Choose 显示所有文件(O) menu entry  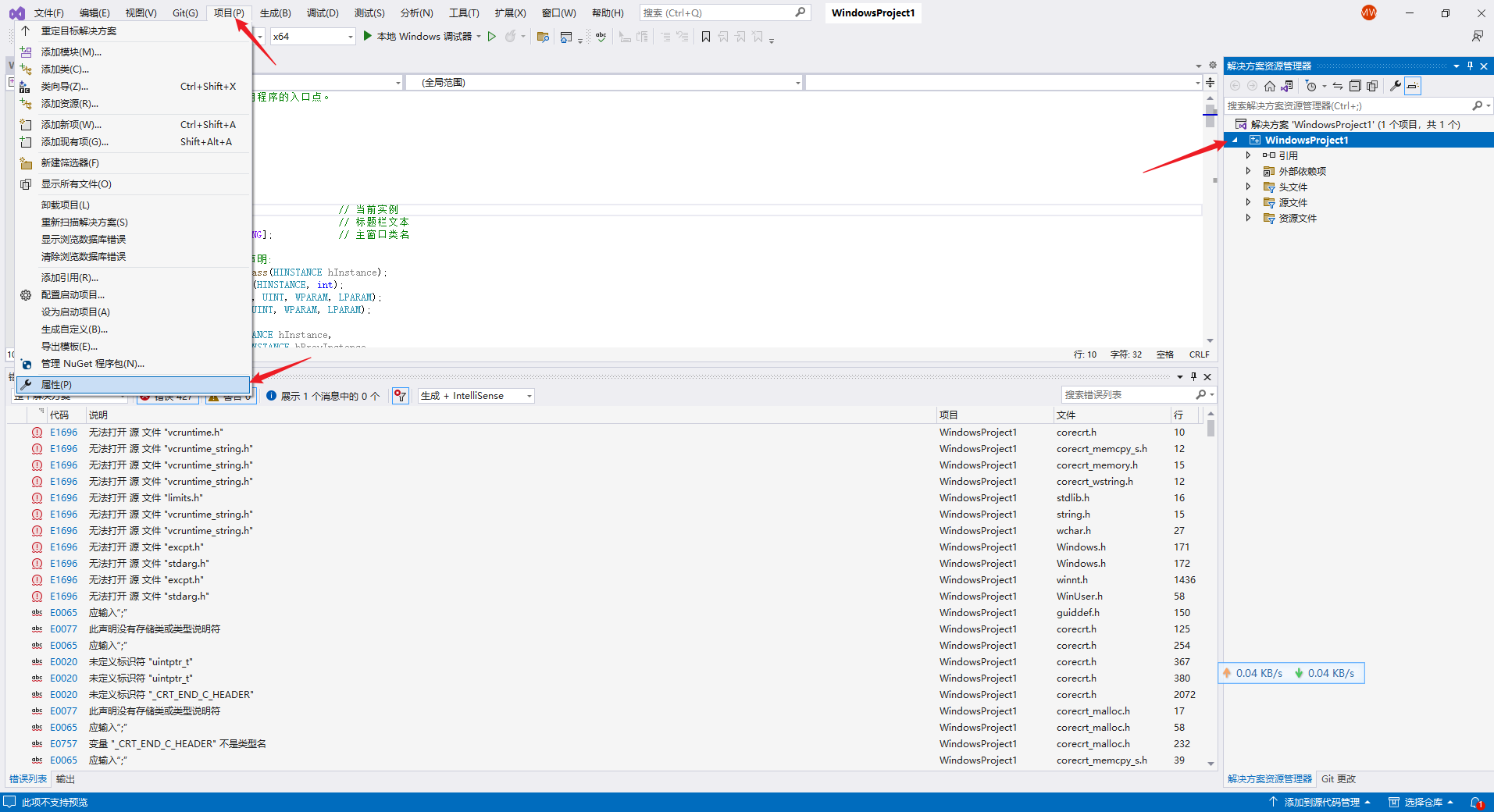click(x=134, y=183)
